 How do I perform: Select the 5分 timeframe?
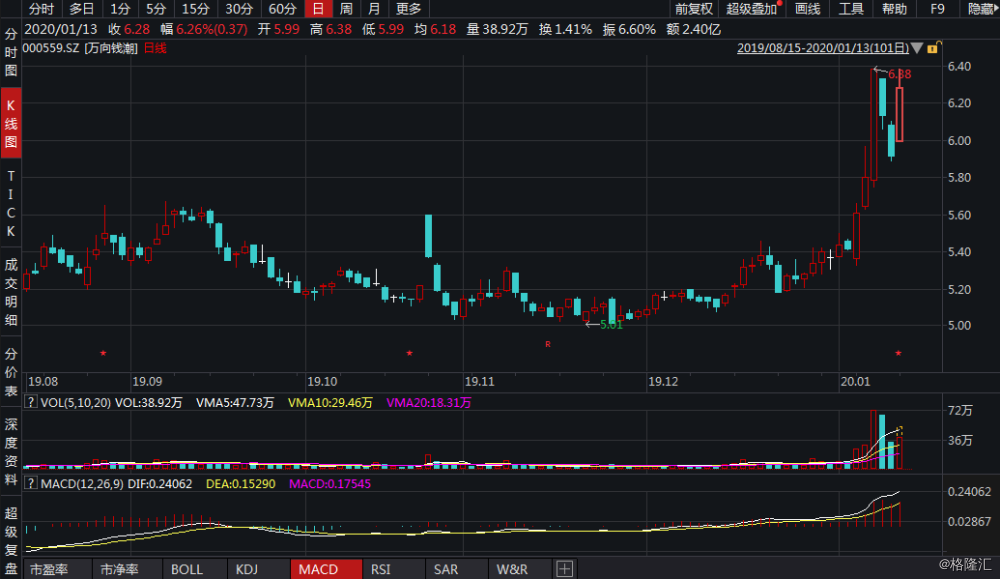pyautogui.click(x=155, y=9)
